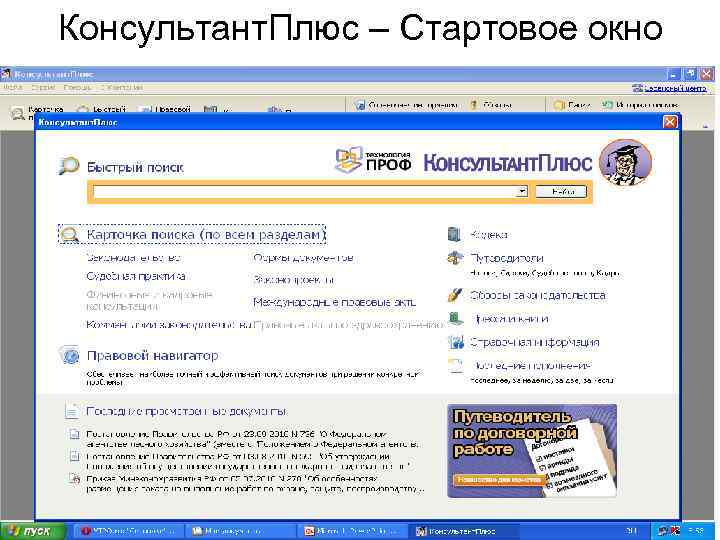Open История поисков in background toolbar
This screenshot has width=720, height=540.
click(x=640, y=105)
